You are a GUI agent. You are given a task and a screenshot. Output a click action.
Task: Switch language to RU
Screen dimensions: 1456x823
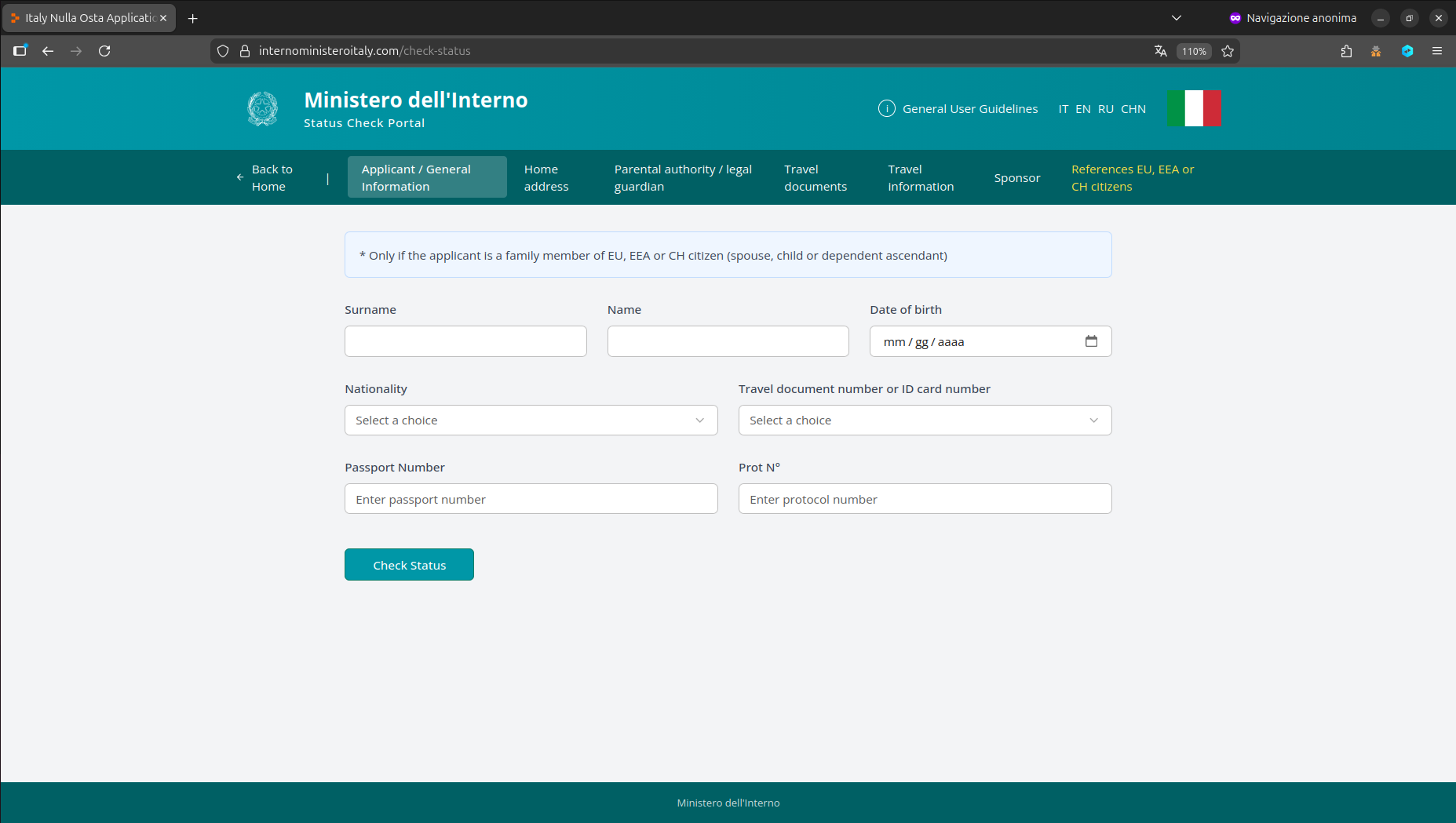pos(1105,109)
